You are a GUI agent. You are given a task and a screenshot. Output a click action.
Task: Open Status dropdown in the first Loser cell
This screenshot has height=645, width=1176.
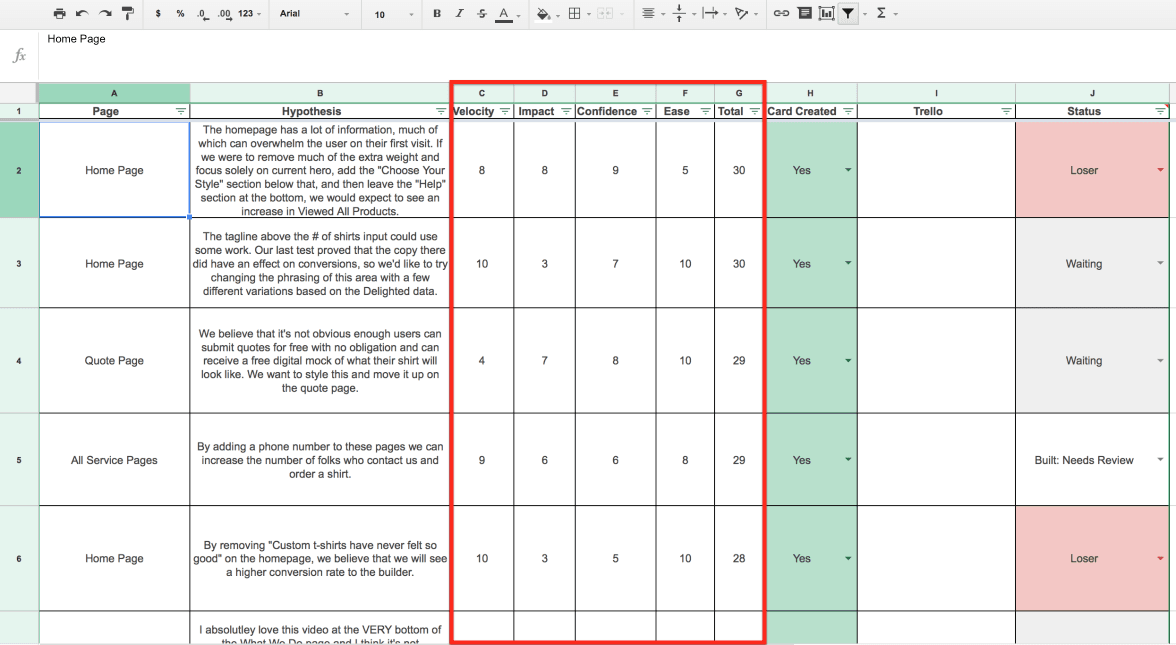(x=1160, y=170)
